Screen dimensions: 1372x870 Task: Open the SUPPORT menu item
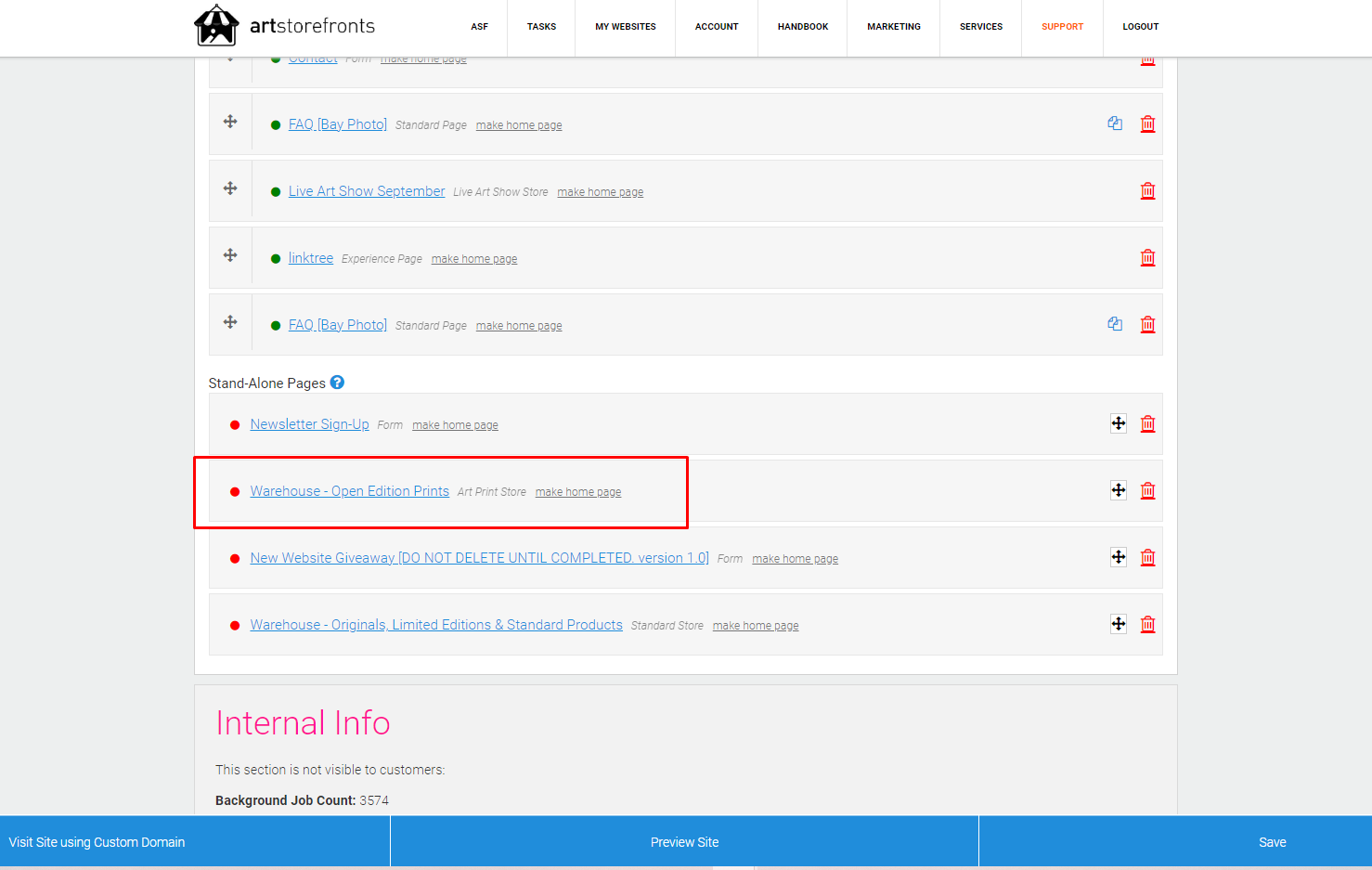pos(1062,27)
